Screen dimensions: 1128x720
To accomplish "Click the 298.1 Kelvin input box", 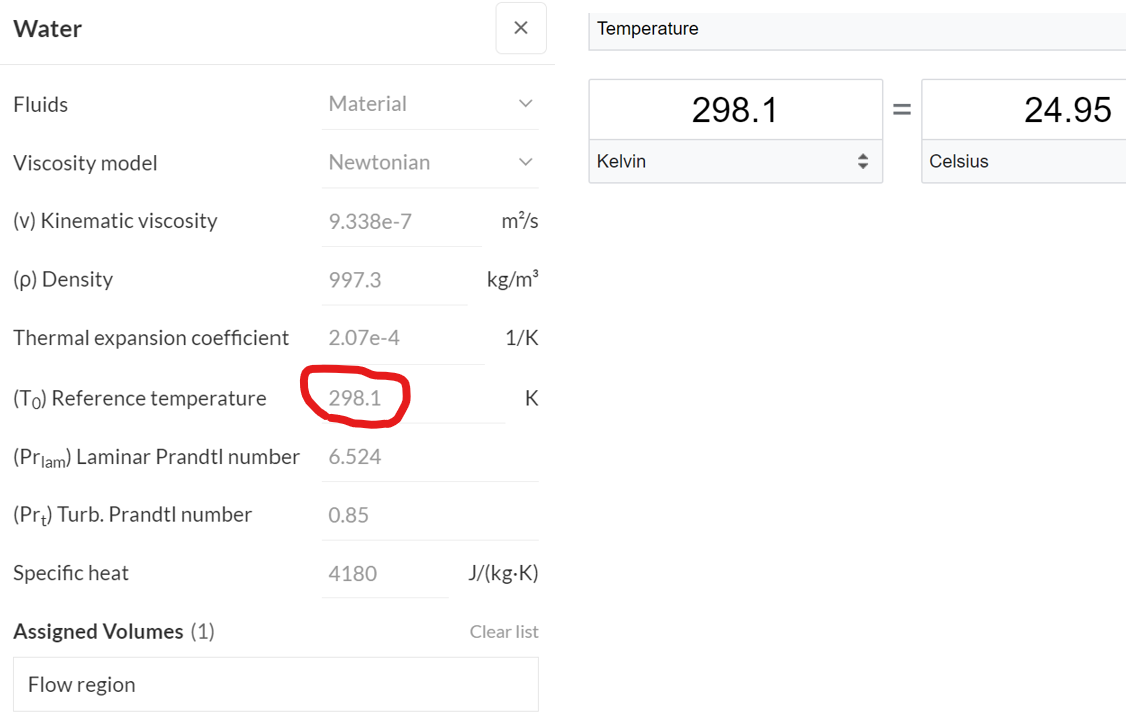I will click(x=735, y=109).
